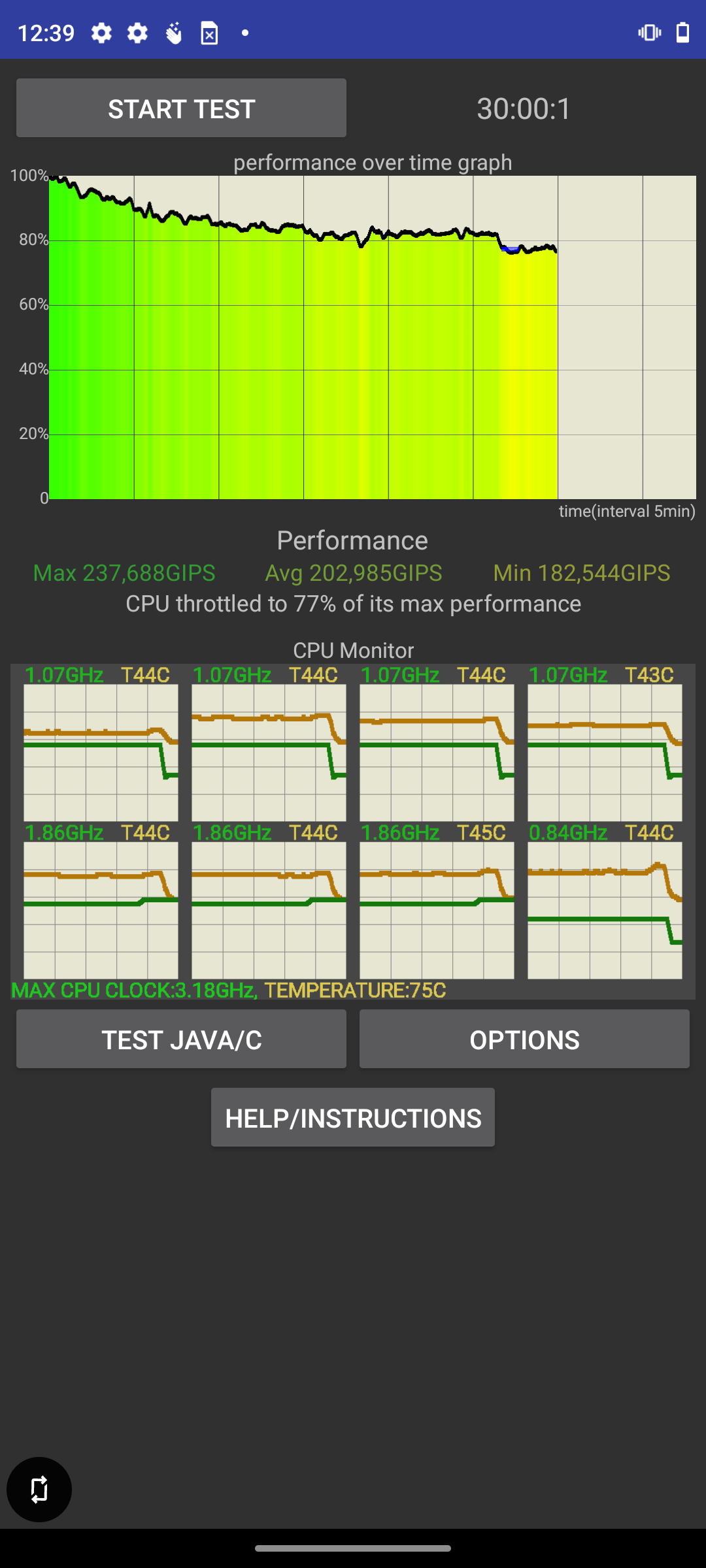Tap the battery icon in status bar
The height and width of the screenshot is (1568, 706).
click(682, 33)
